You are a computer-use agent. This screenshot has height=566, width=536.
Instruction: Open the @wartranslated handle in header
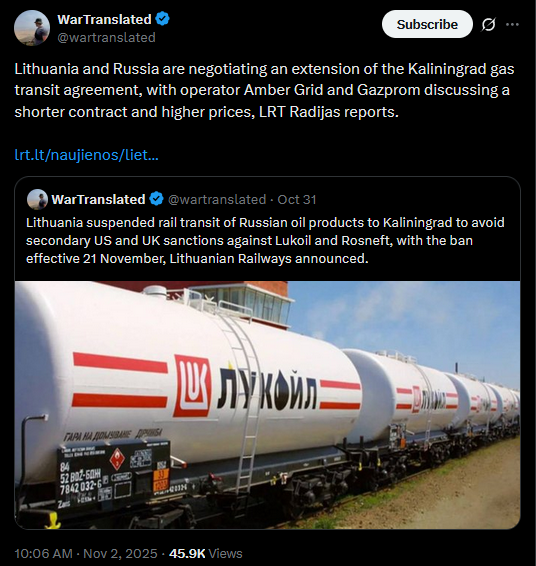(106, 37)
